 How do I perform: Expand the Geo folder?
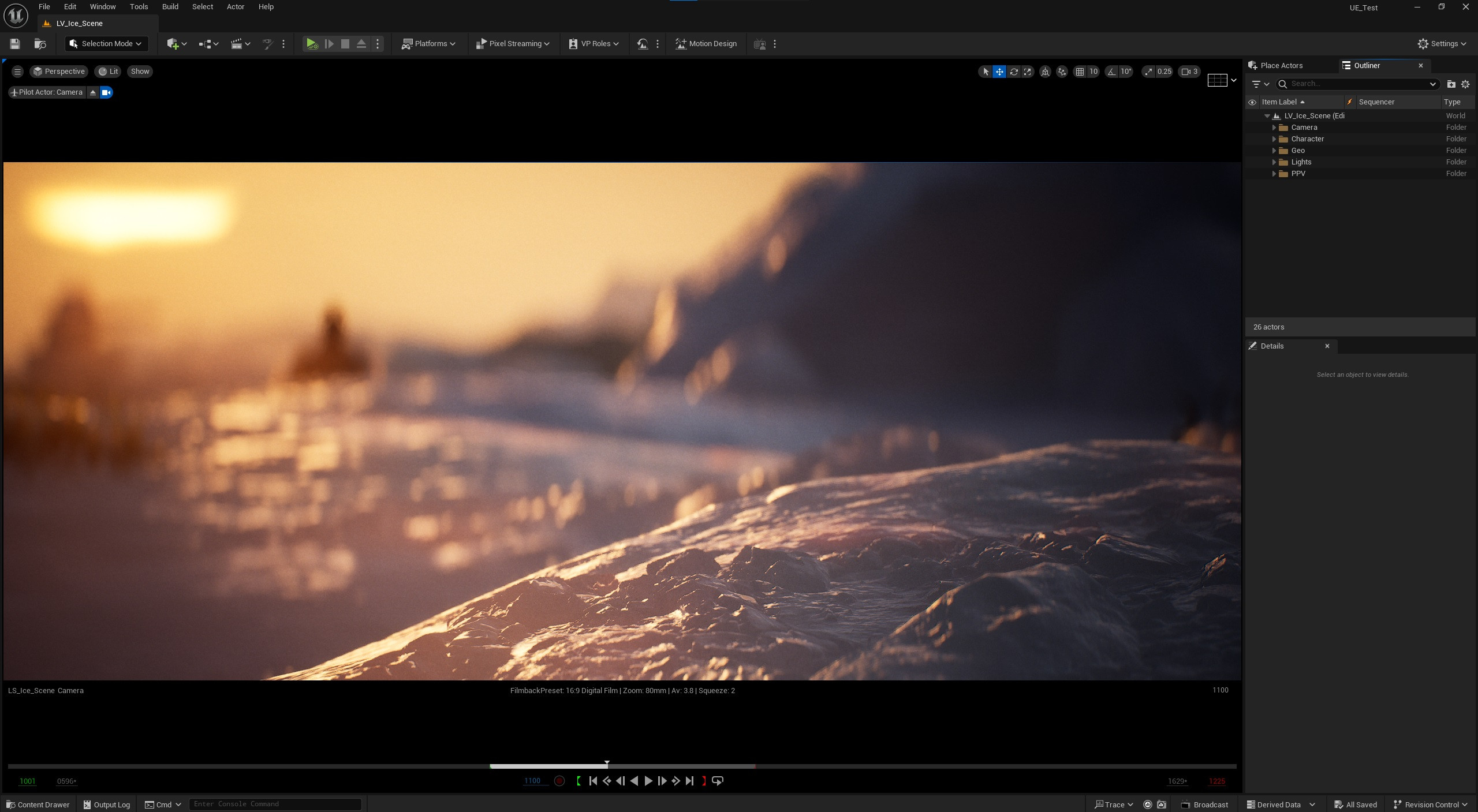1274,151
